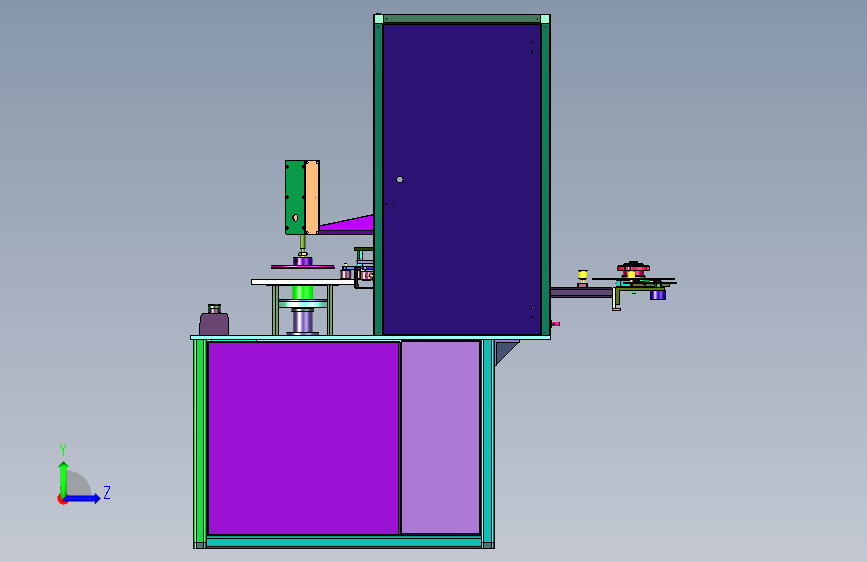The height and width of the screenshot is (562, 867).
Task: Select the top green beam of the cabinet
Action: point(462,19)
